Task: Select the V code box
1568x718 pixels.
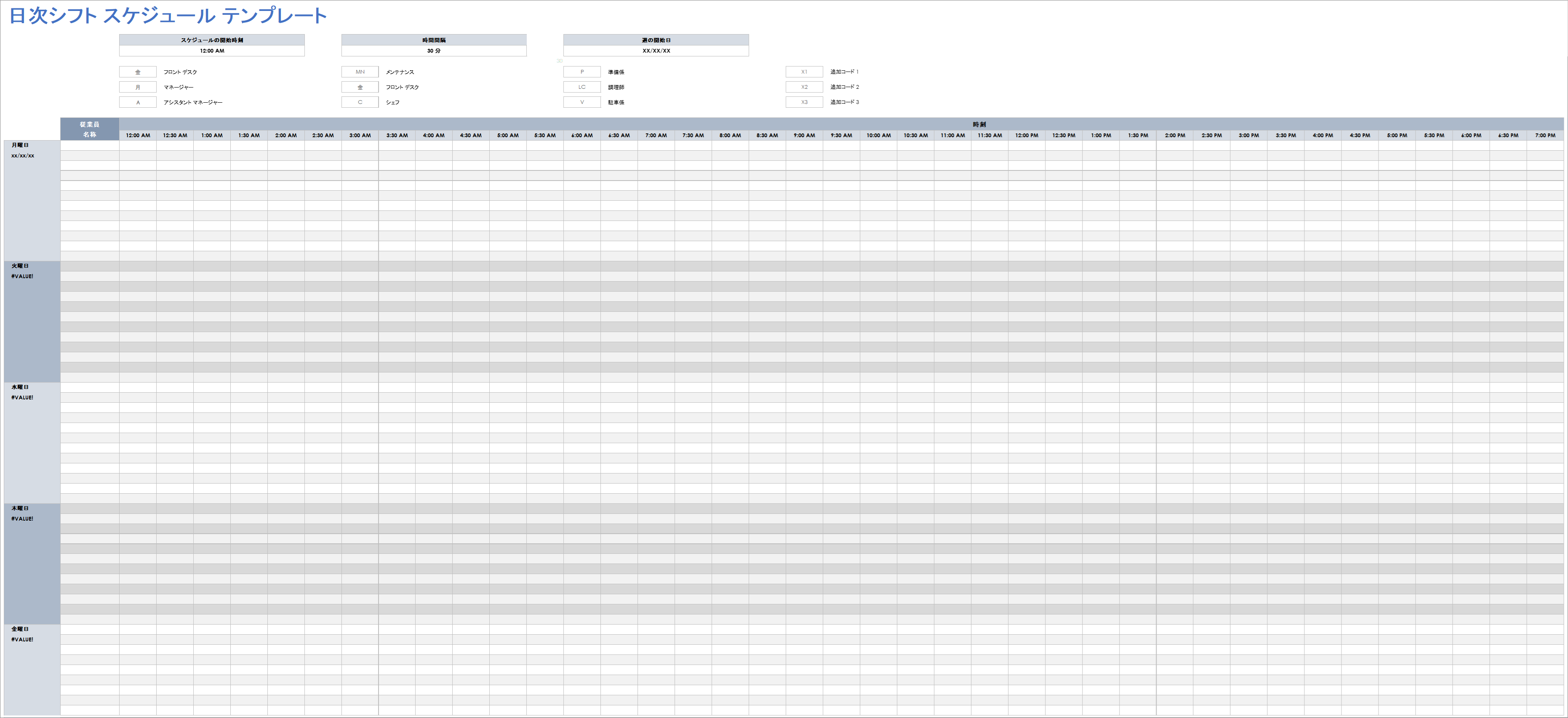Action: click(x=582, y=102)
